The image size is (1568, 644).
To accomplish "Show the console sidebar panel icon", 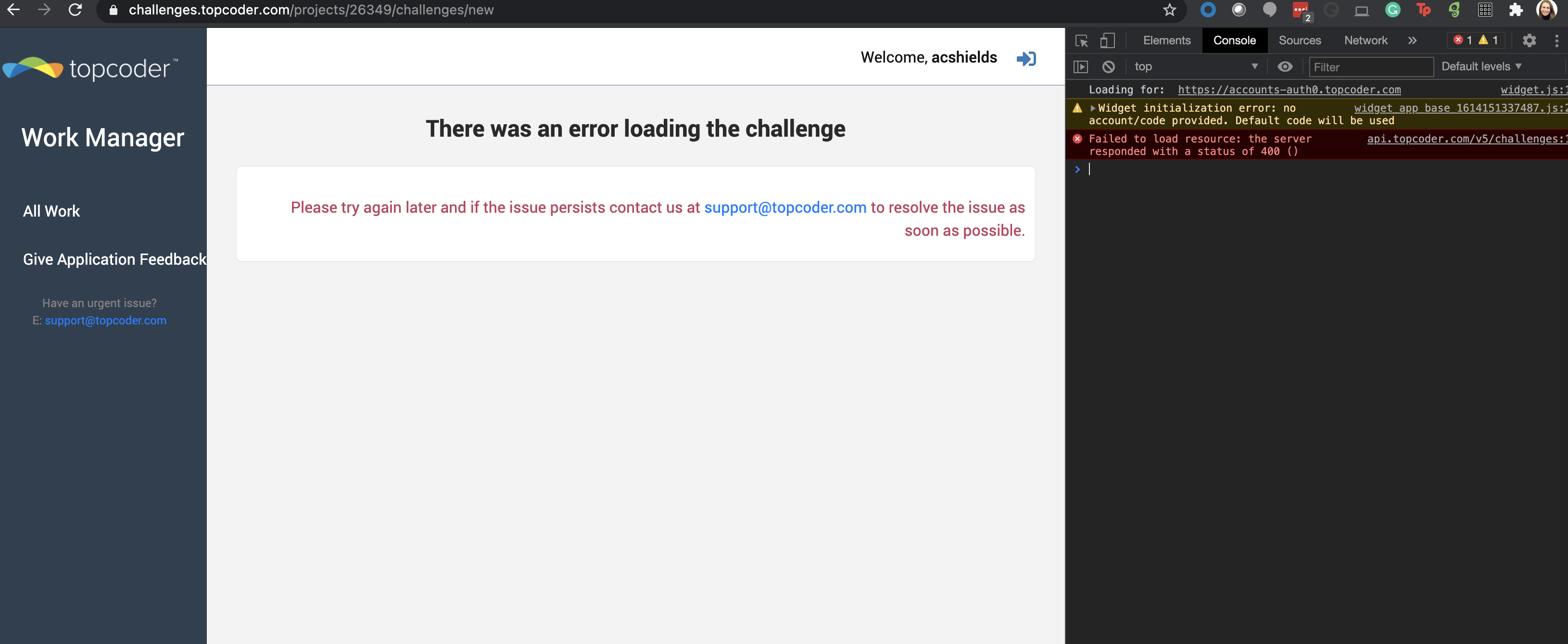I will (x=1080, y=67).
